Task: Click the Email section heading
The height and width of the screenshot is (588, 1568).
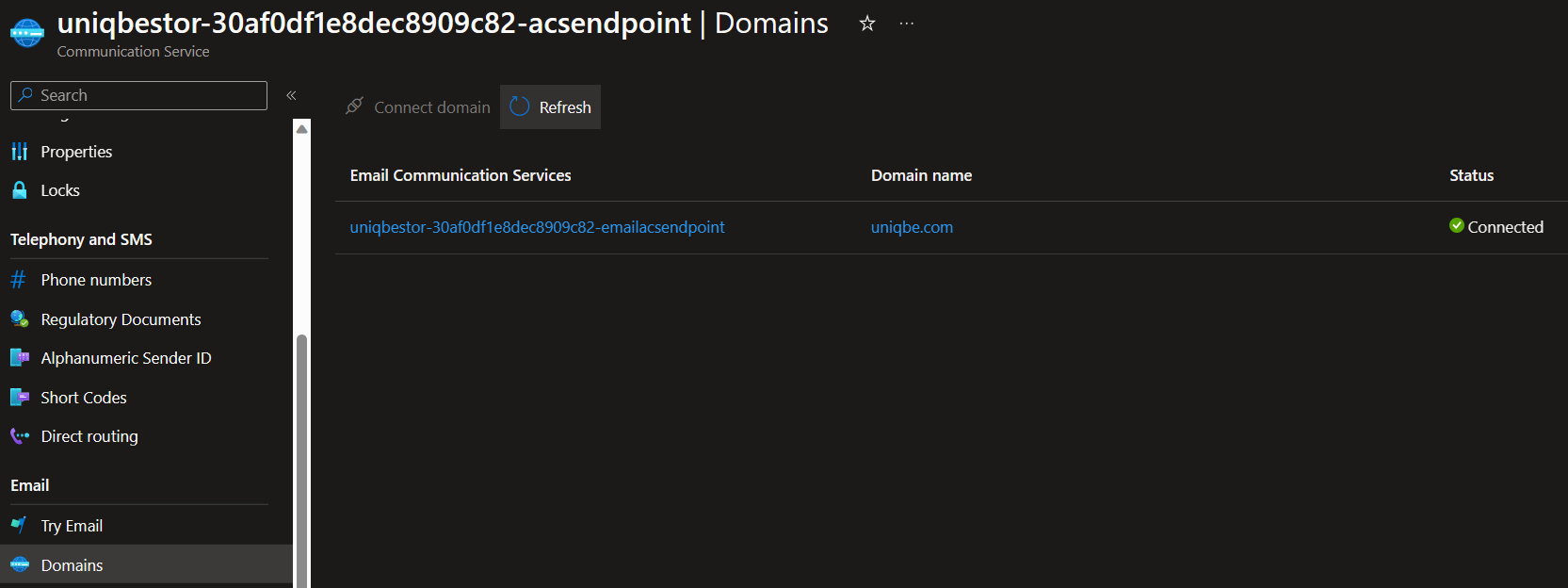Action: (x=30, y=485)
